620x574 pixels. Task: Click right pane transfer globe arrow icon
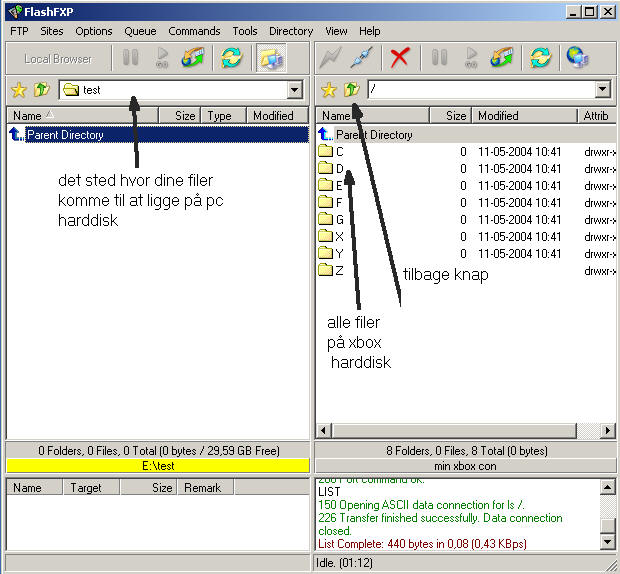point(501,58)
